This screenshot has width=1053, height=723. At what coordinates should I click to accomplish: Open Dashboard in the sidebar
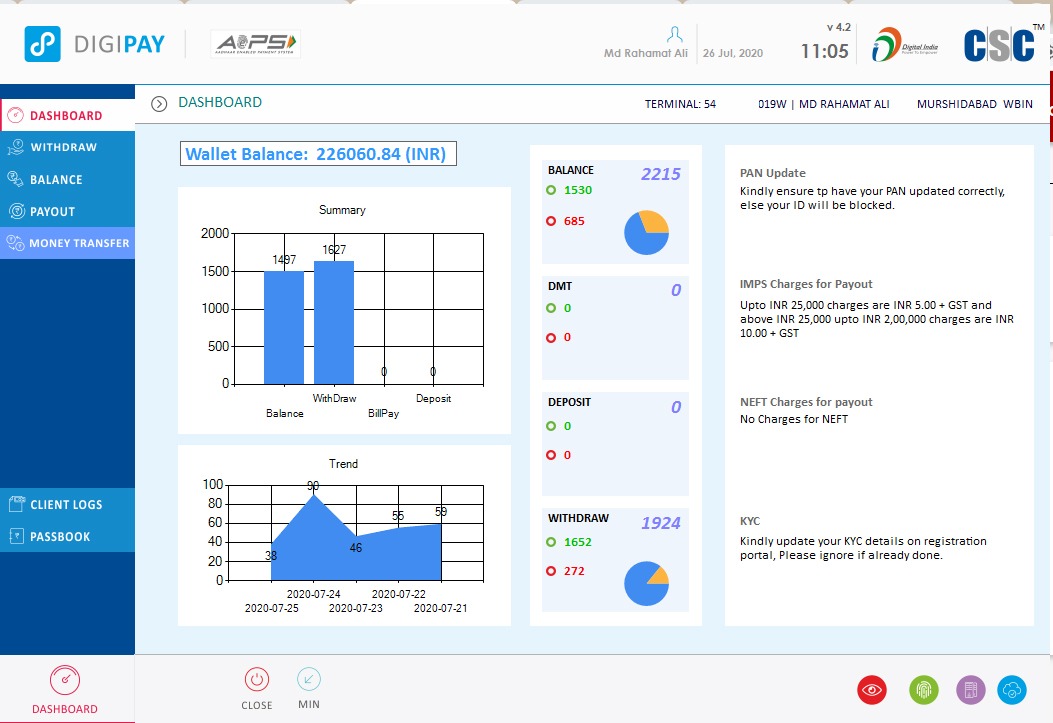click(67, 115)
